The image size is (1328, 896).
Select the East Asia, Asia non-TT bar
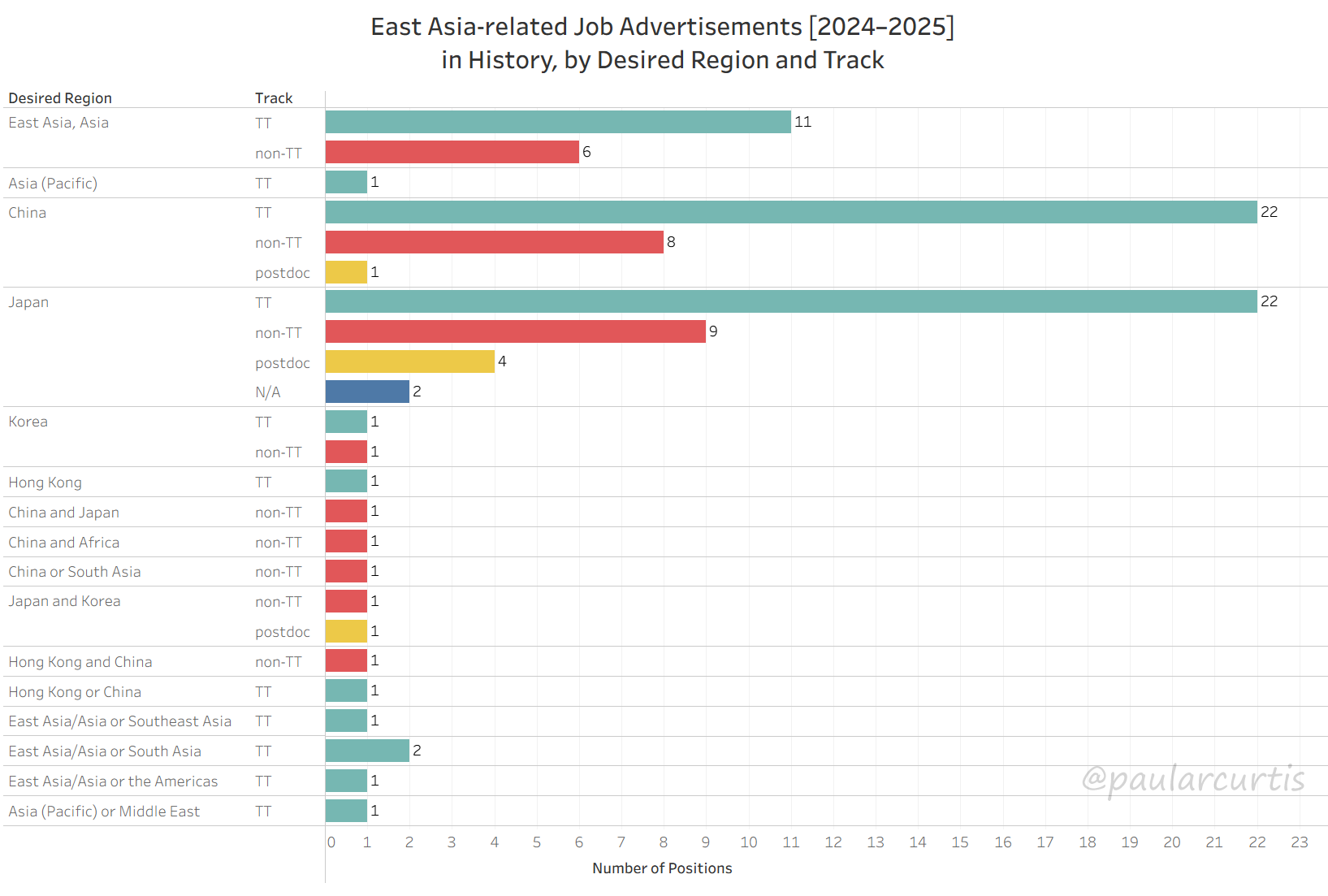(x=452, y=152)
